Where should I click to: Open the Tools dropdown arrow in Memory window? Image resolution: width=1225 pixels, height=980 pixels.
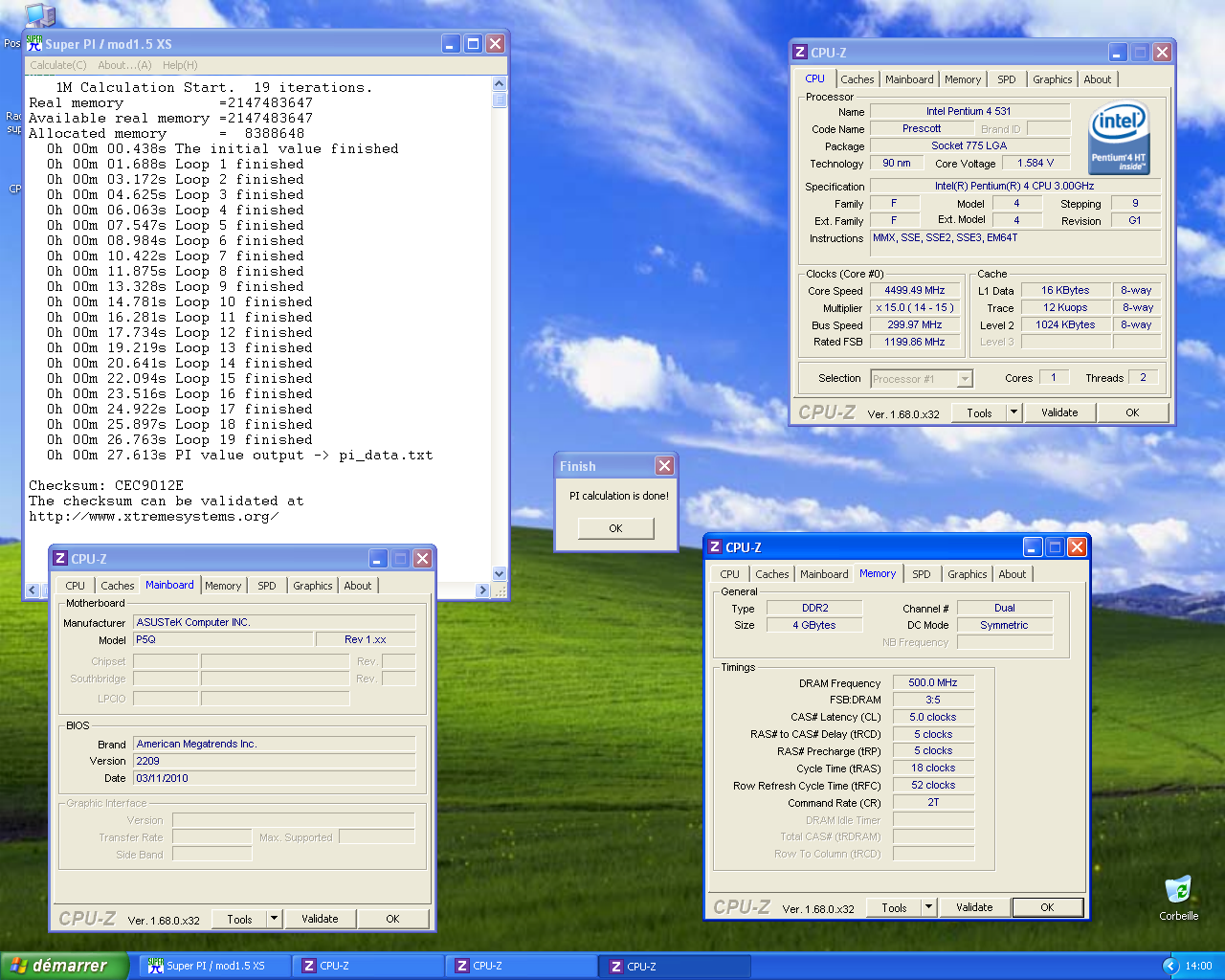coord(928,907)
